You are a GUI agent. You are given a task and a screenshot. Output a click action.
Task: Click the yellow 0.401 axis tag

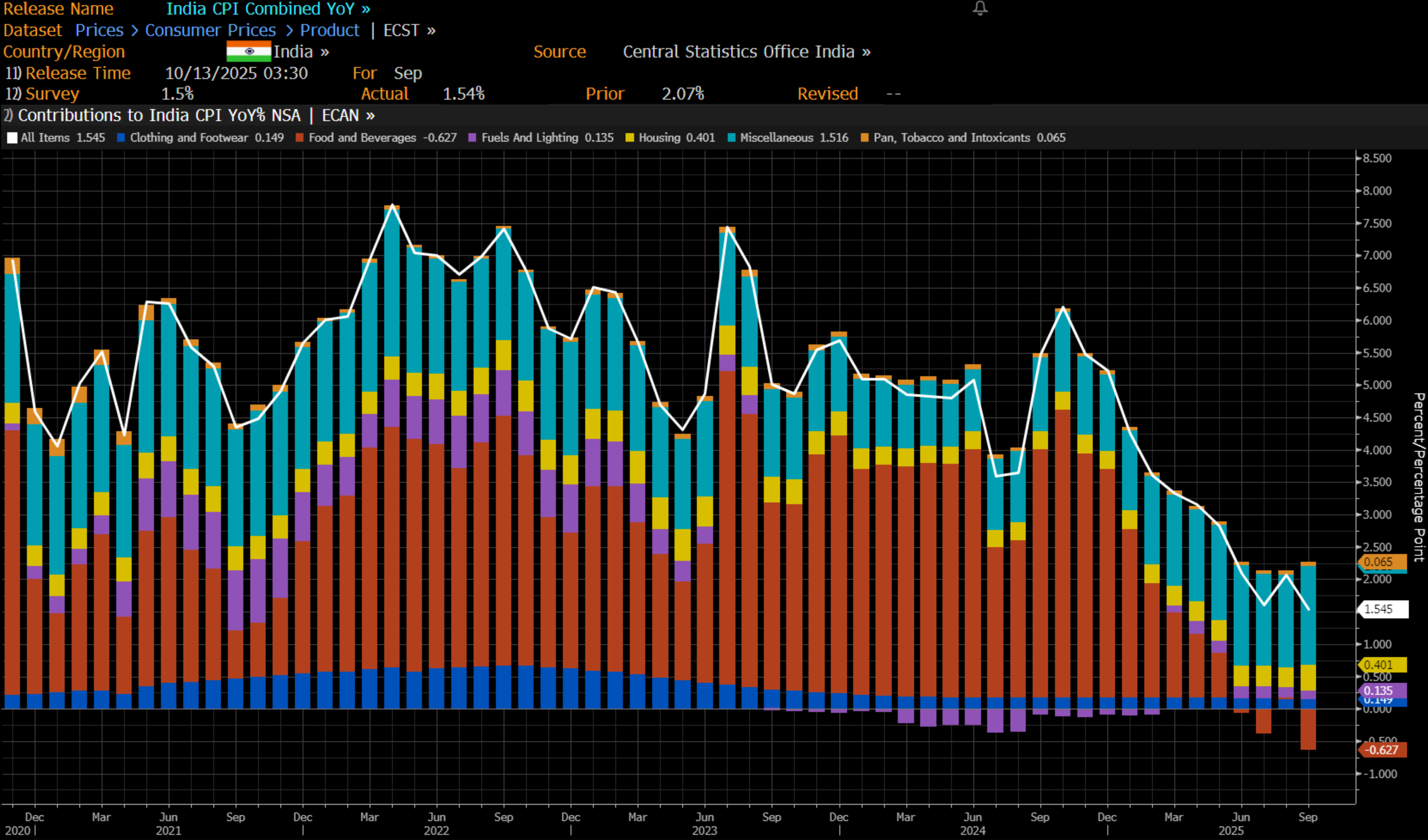(x=1382, y=665)
